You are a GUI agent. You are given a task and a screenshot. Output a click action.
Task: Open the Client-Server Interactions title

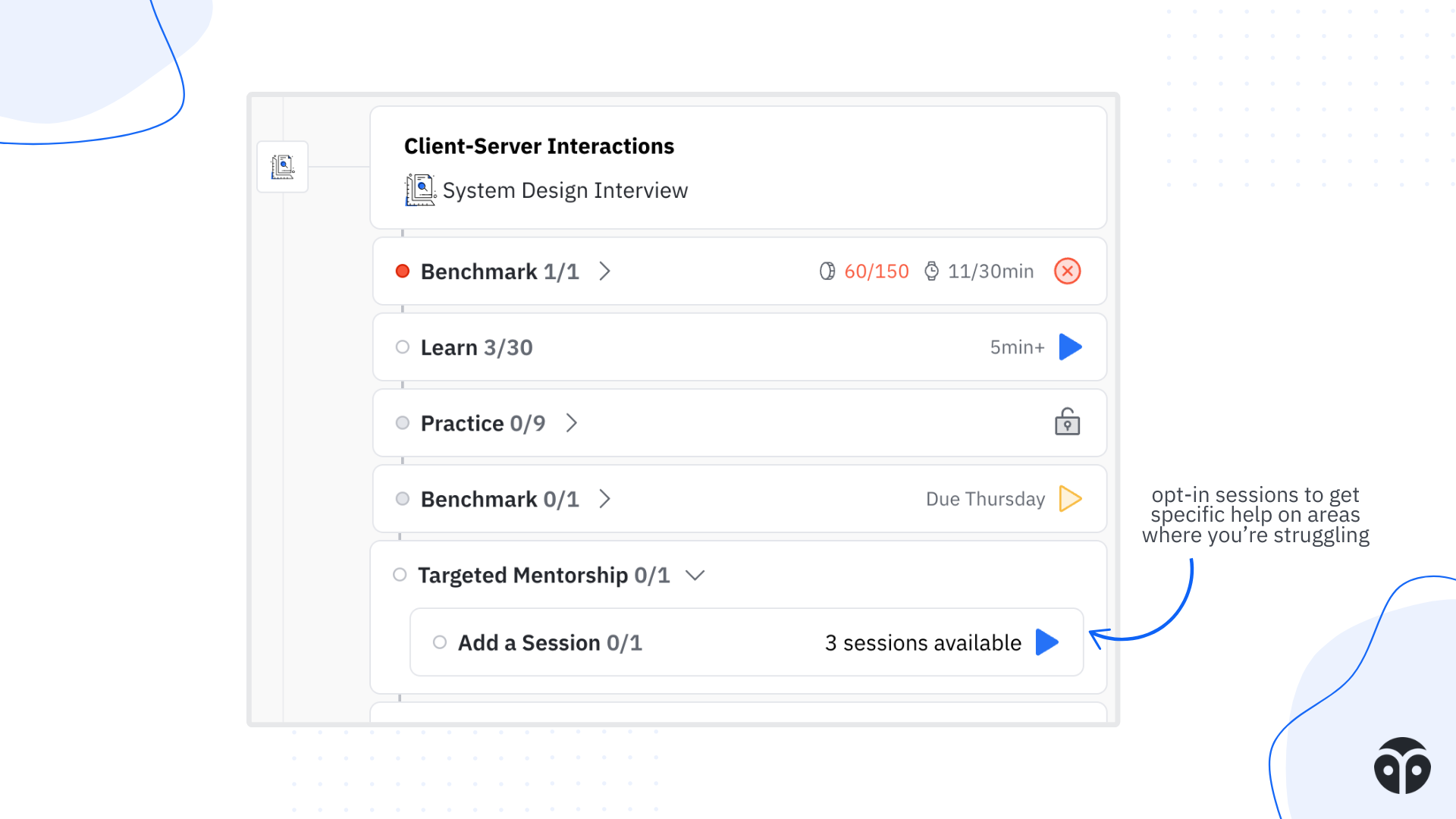(538, 146)
